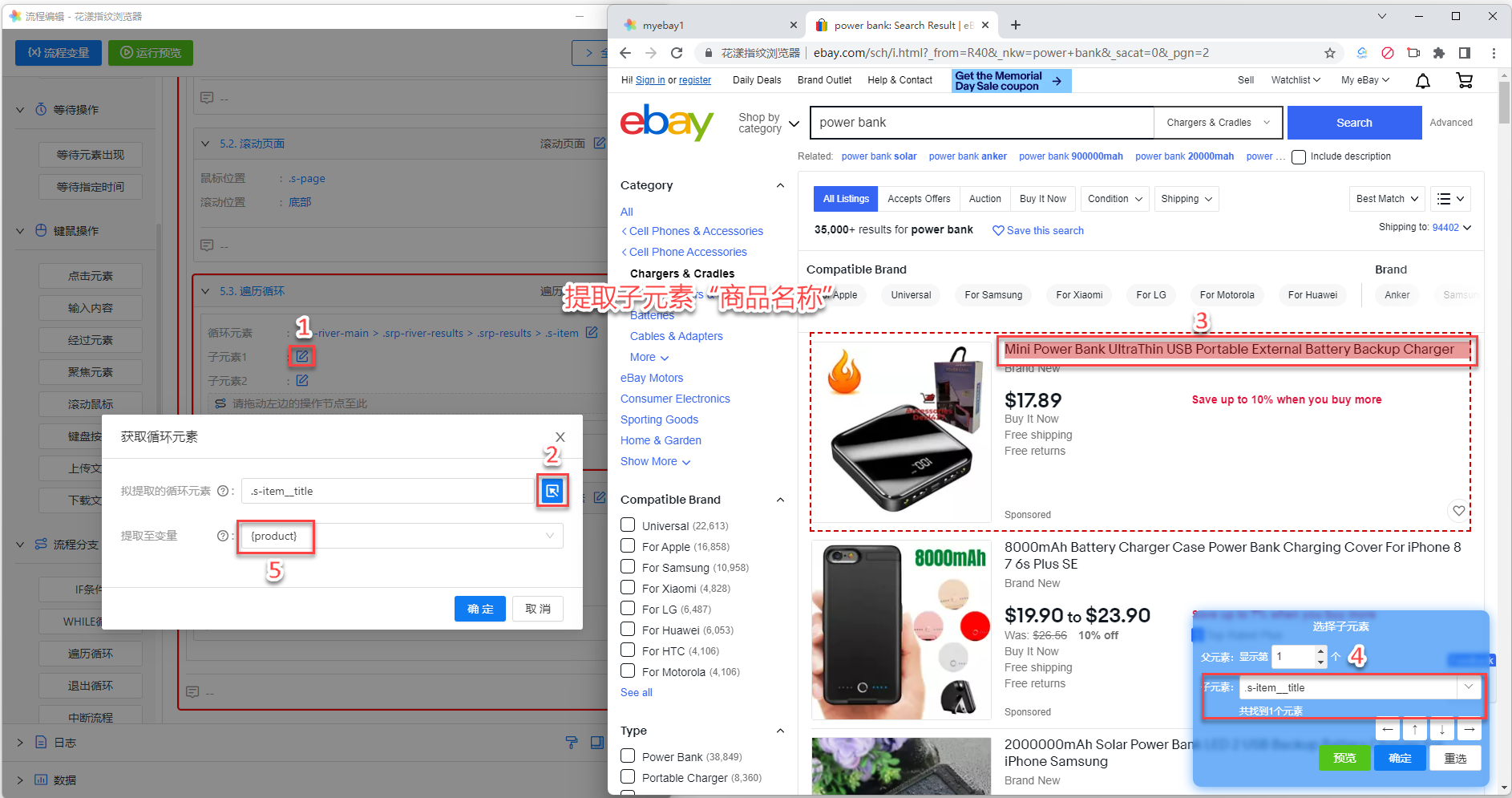
Task: Check the Universal brand filter
Action: coord(628,525)
